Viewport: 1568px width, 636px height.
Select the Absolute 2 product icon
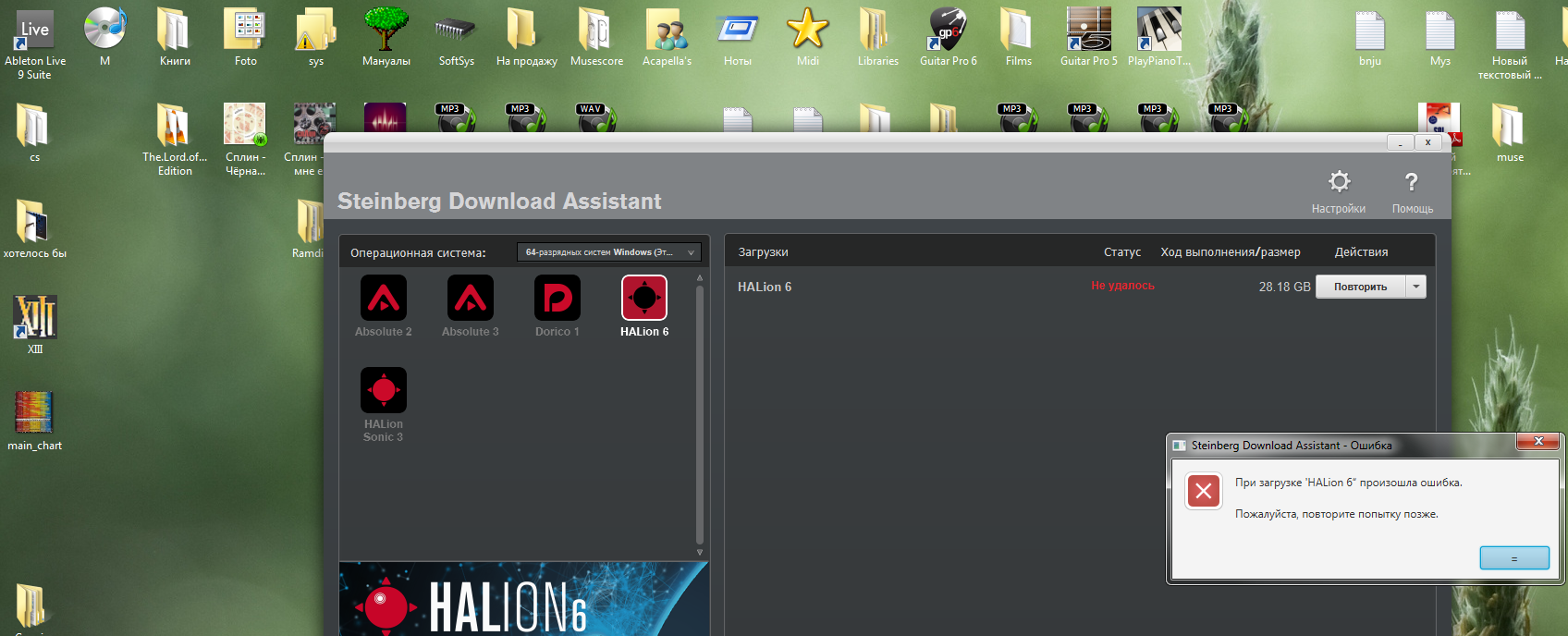(384, 298)
